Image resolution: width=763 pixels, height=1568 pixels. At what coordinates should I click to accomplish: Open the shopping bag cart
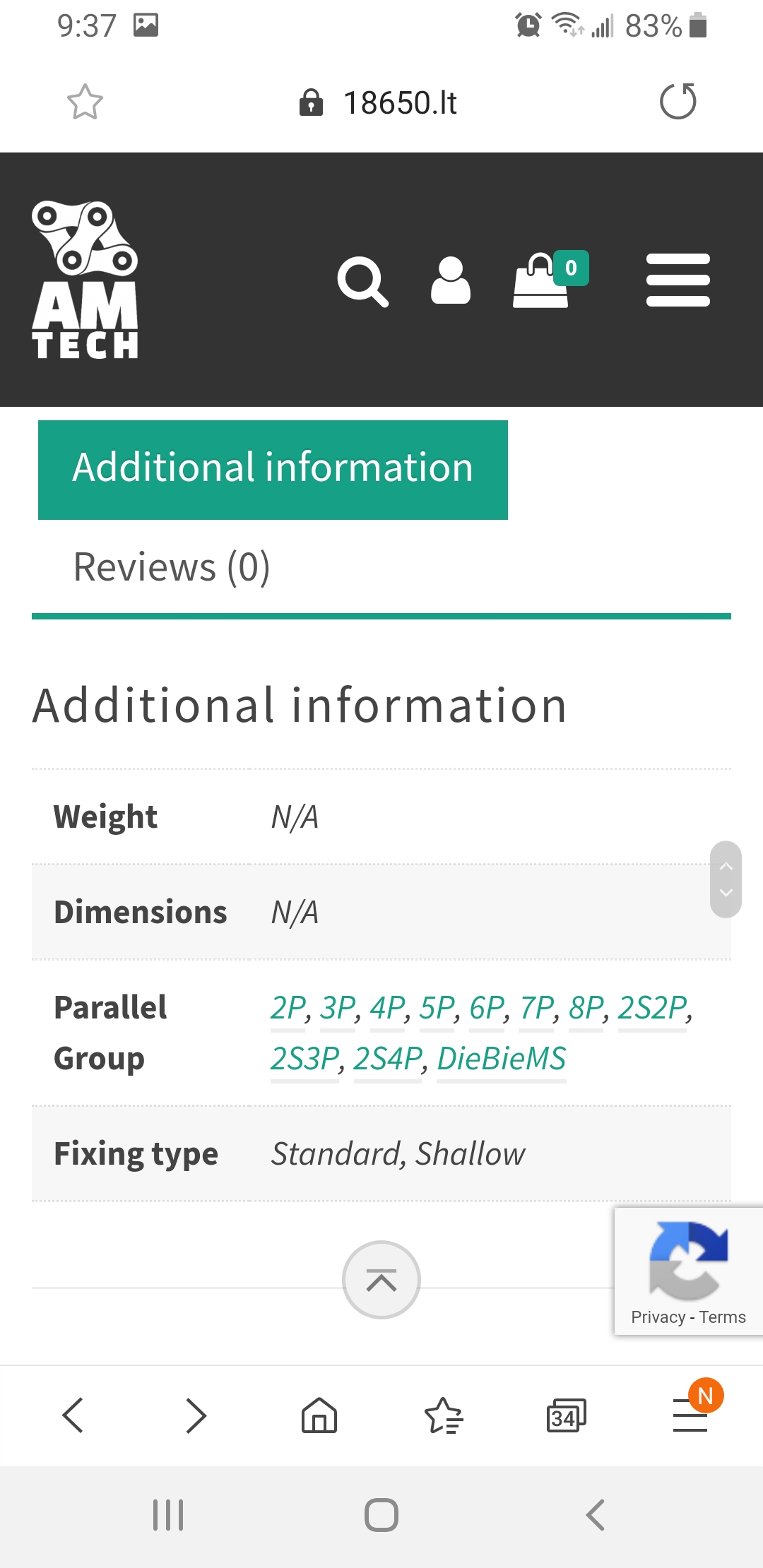pyautogui.click(x=542, y=281)
